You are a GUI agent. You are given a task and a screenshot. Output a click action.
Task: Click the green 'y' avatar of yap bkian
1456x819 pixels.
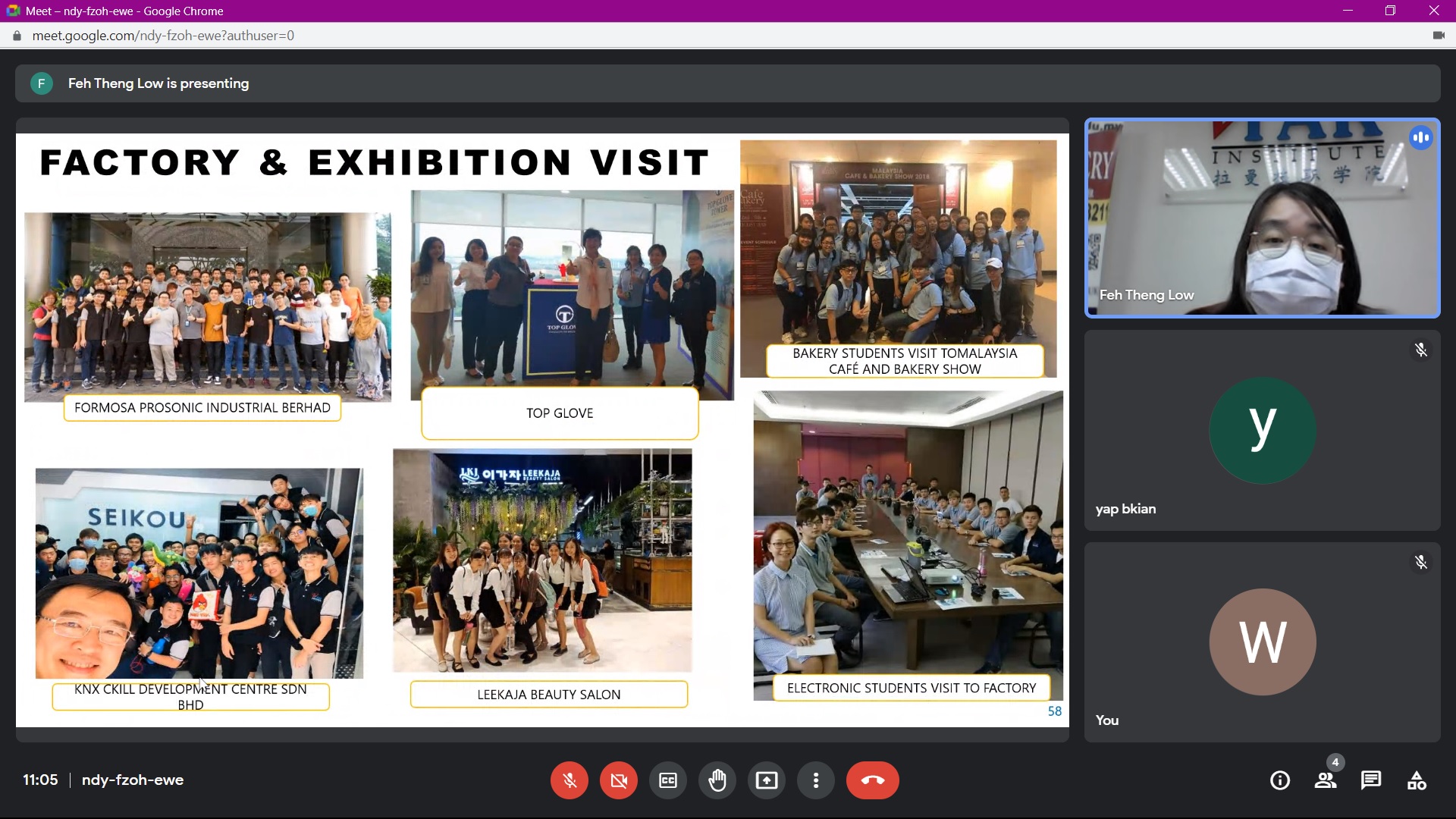[1263, 430]
